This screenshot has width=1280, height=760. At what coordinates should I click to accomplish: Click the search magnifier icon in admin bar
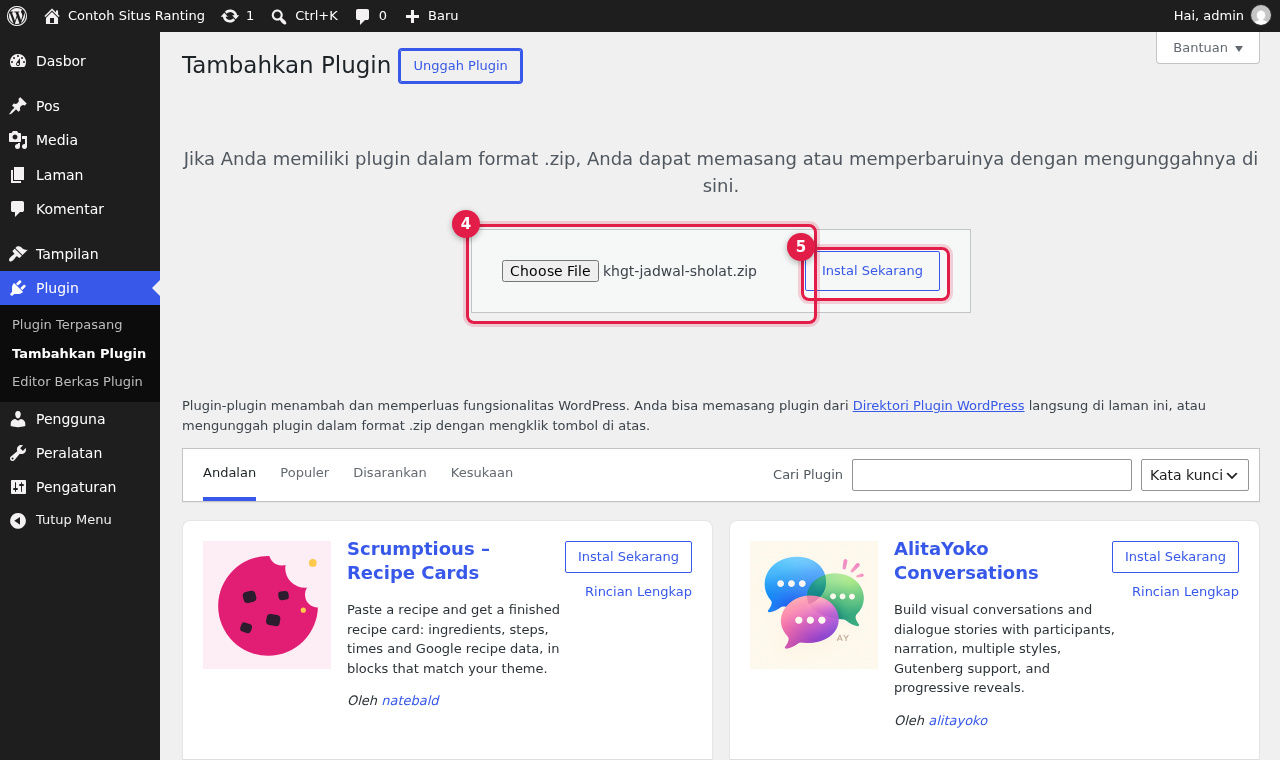click(x=279, y=16)
